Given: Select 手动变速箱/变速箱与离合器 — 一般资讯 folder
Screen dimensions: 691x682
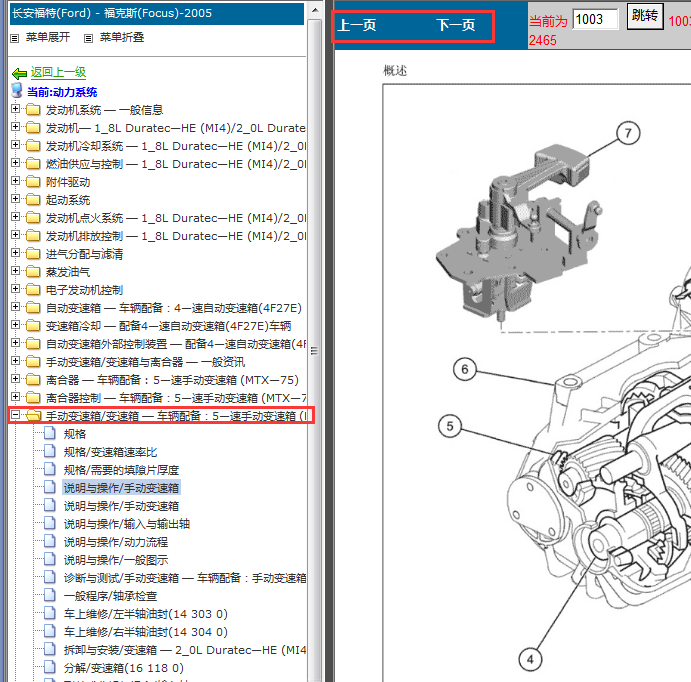Looking at the screenshot, I should tap(145, 362).
